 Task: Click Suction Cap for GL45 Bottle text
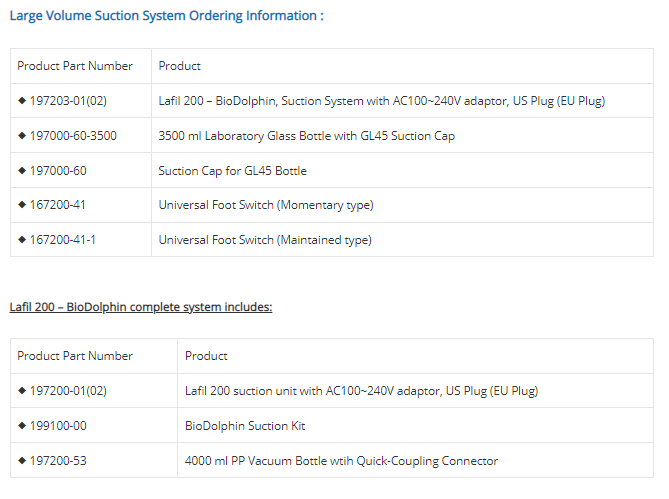click(x=232, y=171)
